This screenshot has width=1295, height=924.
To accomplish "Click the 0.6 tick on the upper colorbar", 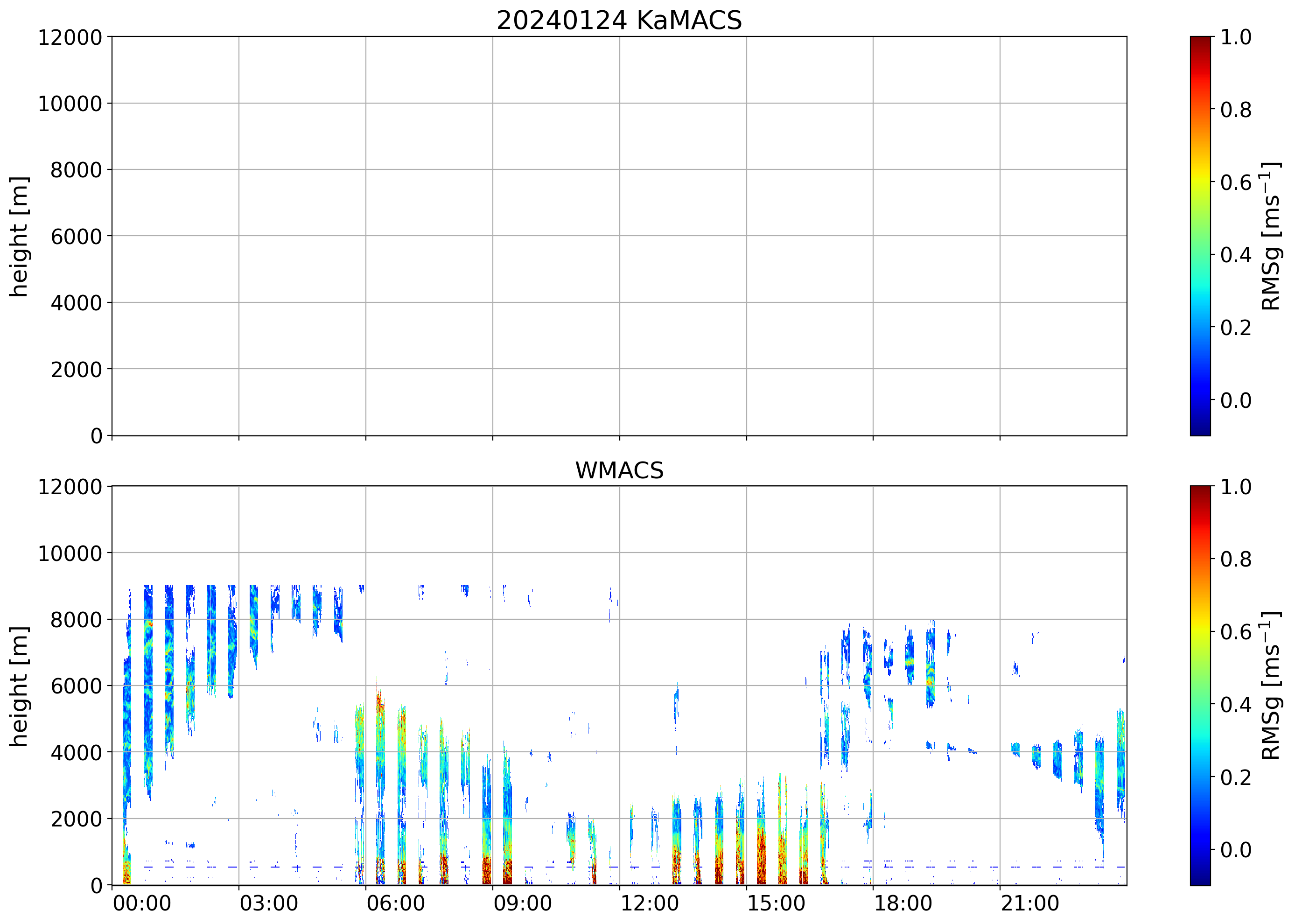I will [1235, 182].
